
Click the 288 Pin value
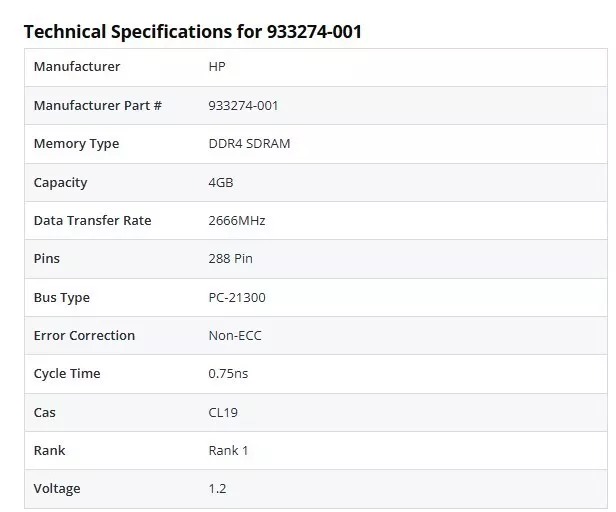pos(230,259)
